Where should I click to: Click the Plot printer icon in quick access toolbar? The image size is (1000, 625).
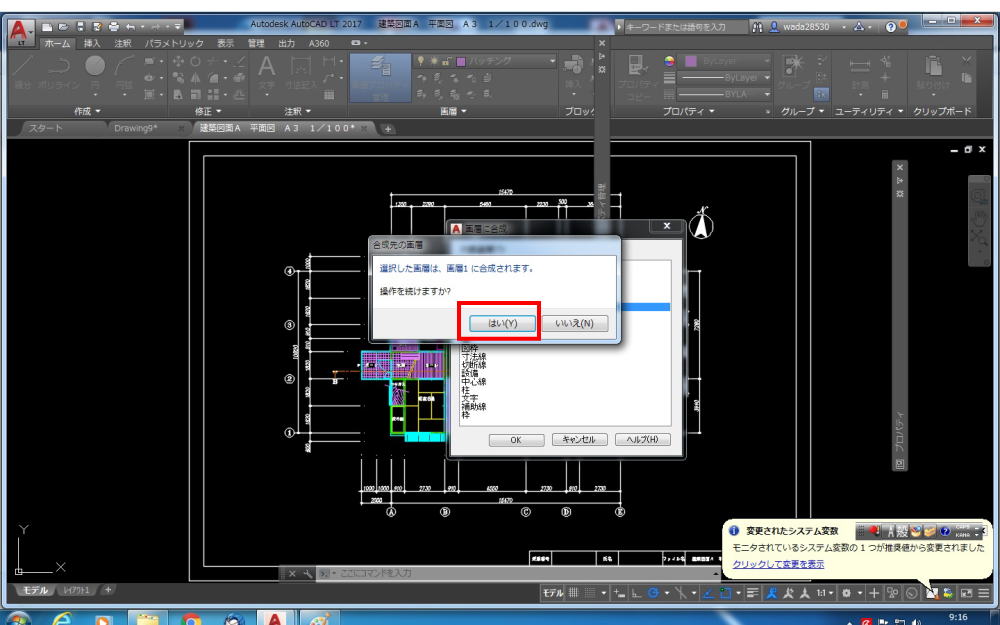click(114, 27)
